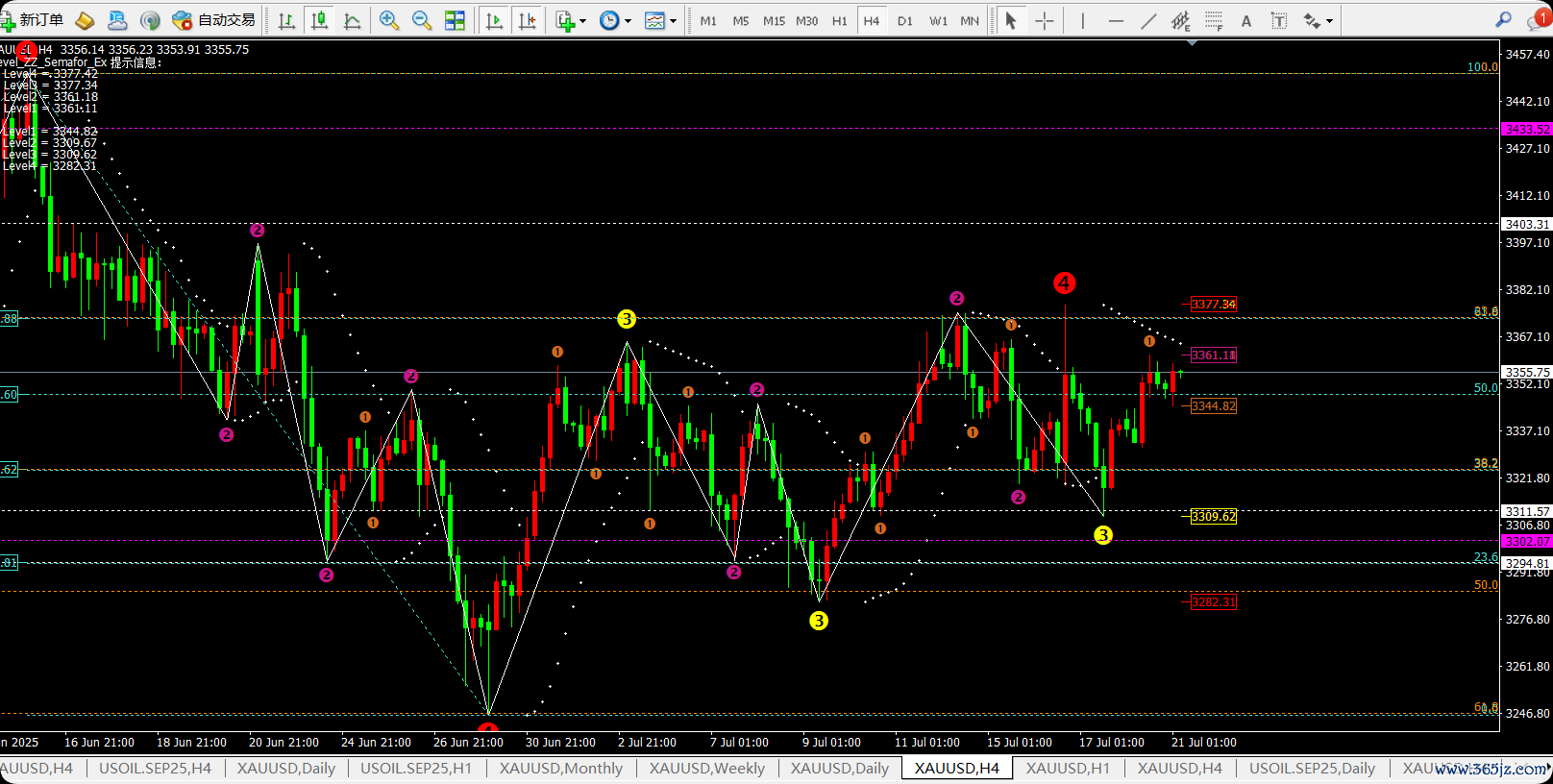Screen dimensions: 1553x784
Task: Switch to the USOIL.SEP25,H1 chart tab
Action: 415,768
